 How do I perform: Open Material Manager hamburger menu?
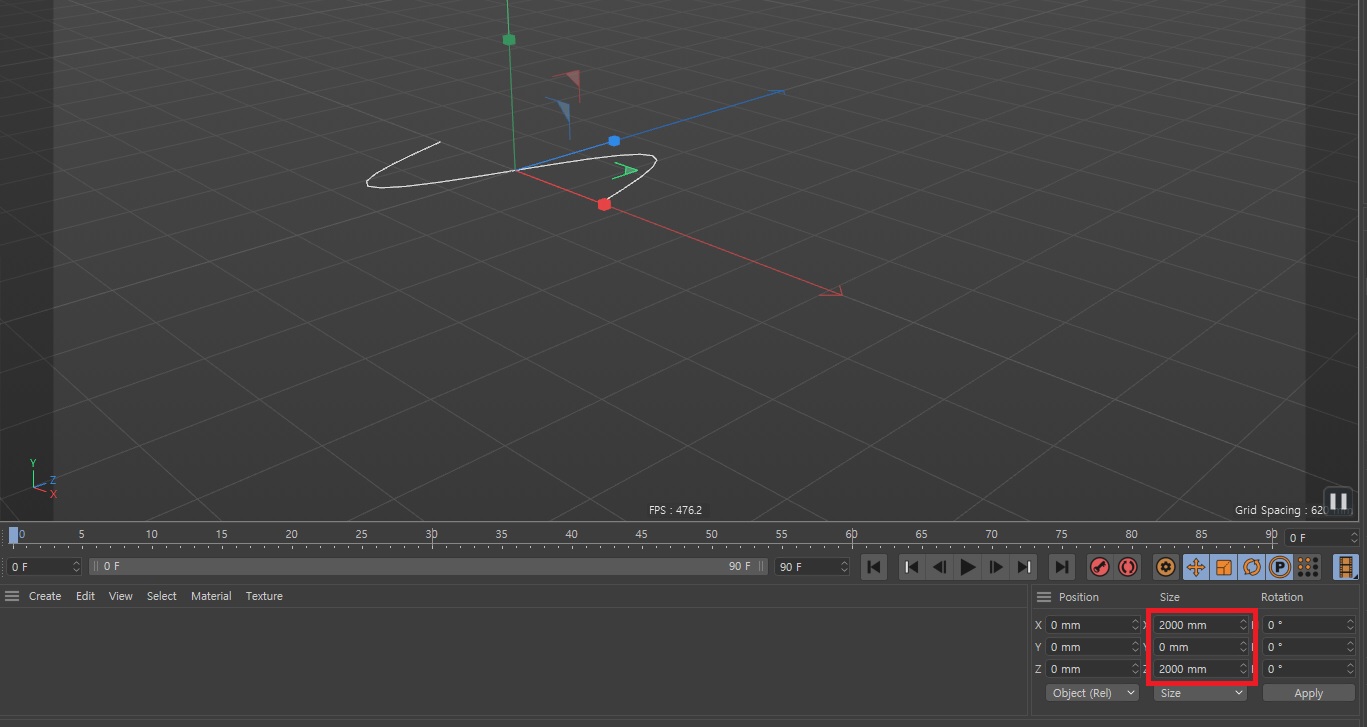tap(12, 596)
